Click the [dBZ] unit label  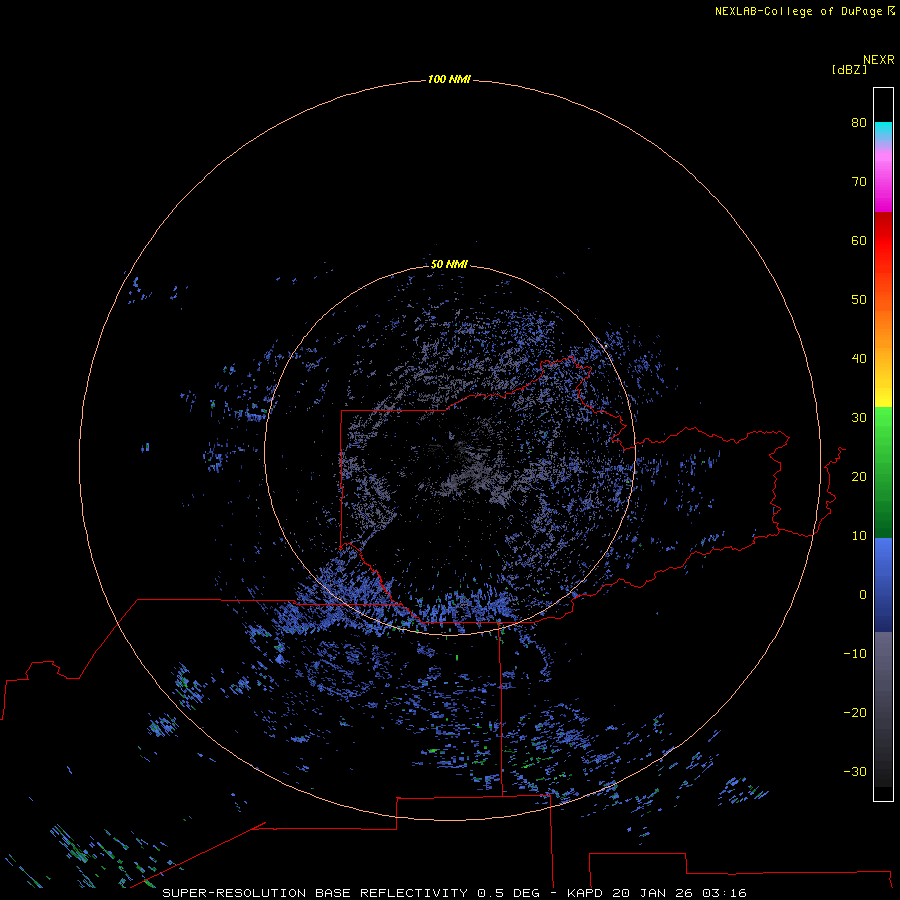(x=849, y=70)
